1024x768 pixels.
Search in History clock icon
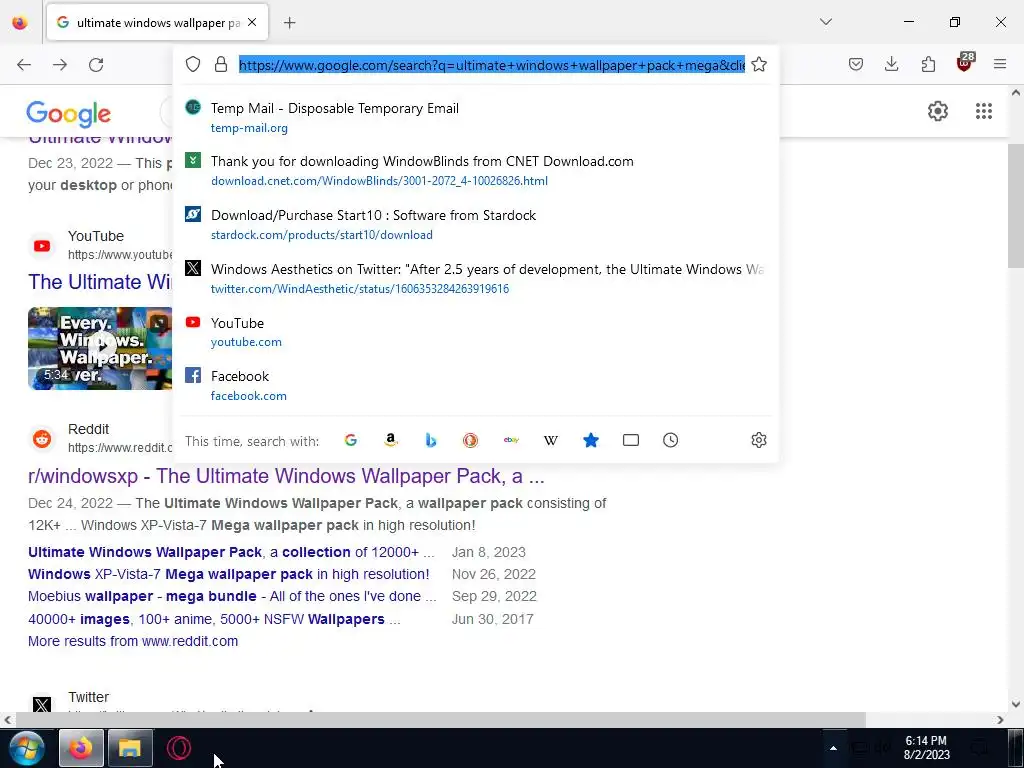tap(671, 440)
